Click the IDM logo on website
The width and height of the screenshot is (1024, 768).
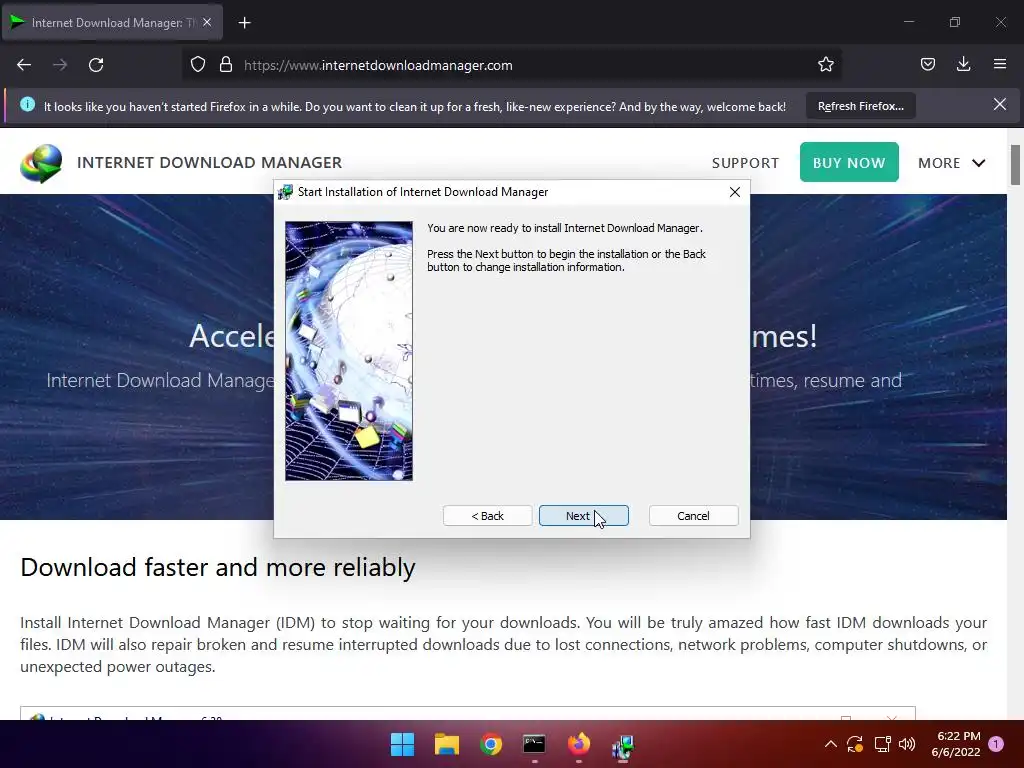tap(41, 163)
